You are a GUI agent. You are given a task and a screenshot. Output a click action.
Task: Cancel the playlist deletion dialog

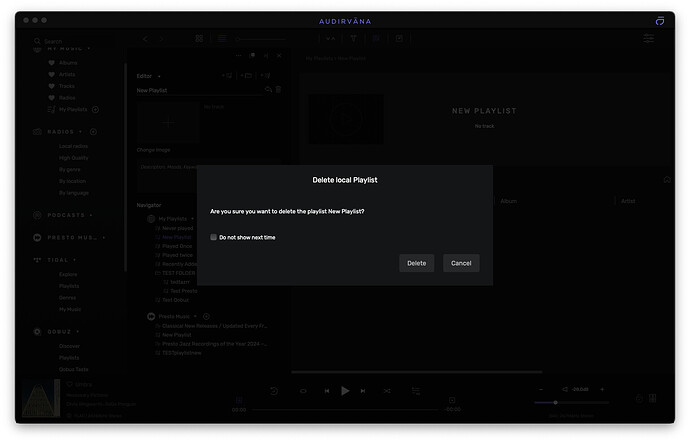(461, 263)
